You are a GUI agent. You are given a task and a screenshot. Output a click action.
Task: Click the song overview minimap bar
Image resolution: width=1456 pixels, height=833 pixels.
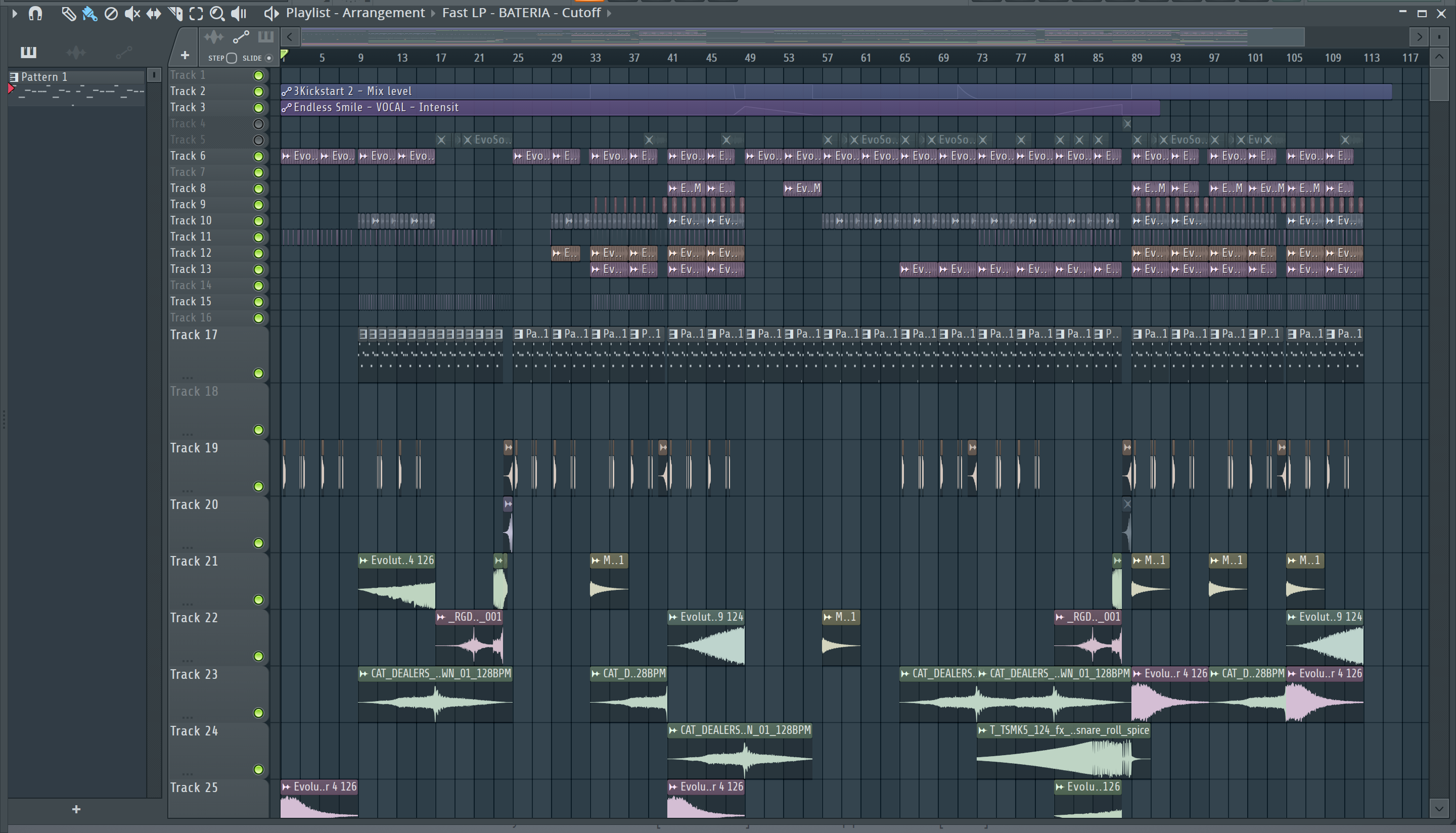(802, 37)
